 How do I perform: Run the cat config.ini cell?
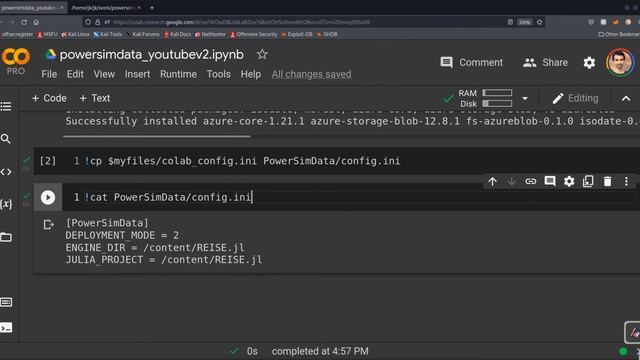pos(48,198)
